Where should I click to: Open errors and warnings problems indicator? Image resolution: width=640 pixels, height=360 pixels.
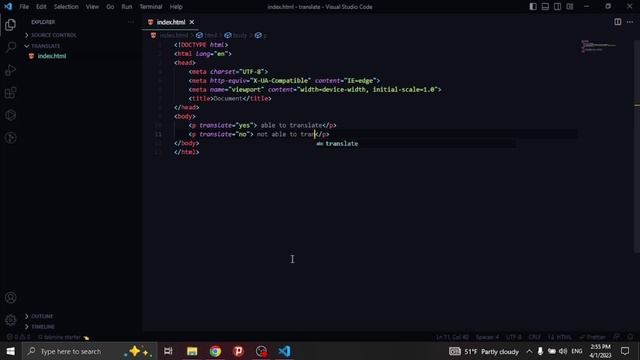pos(18,338)
